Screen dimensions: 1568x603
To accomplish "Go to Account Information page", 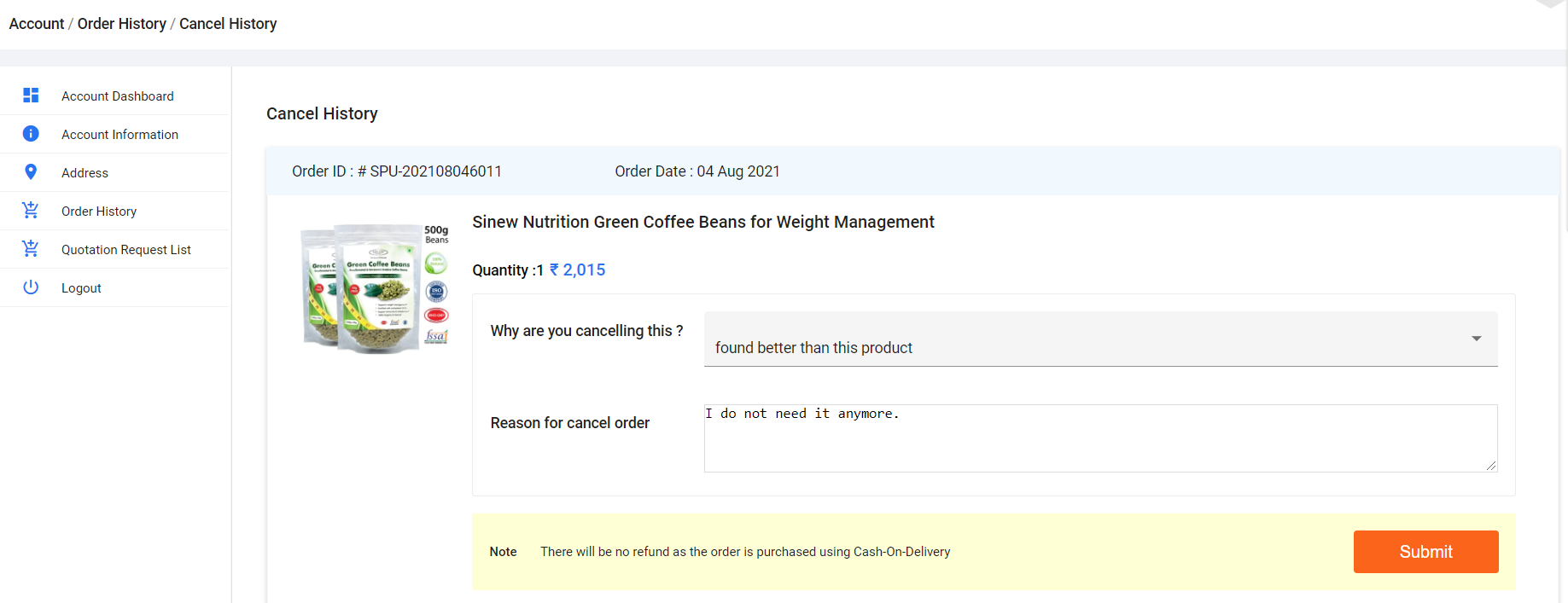I will coord(119,135).
